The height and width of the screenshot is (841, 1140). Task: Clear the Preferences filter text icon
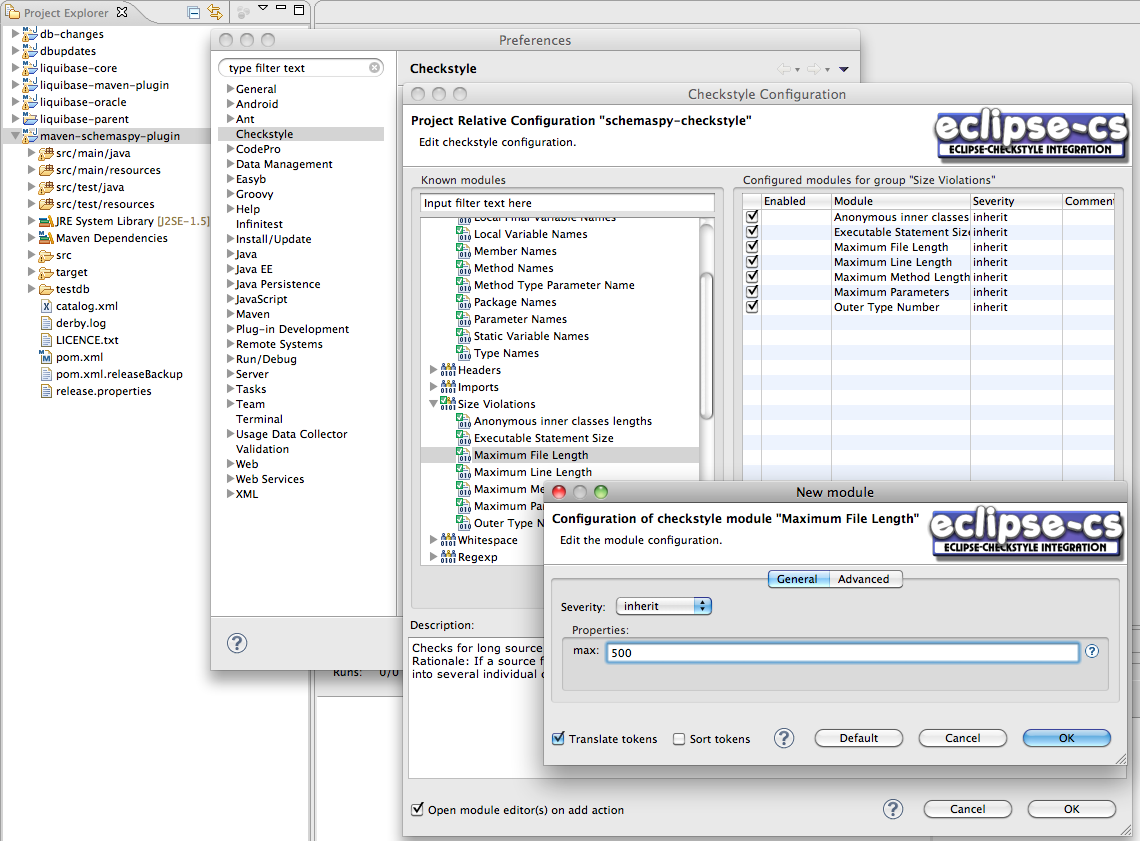coord(374,68)
